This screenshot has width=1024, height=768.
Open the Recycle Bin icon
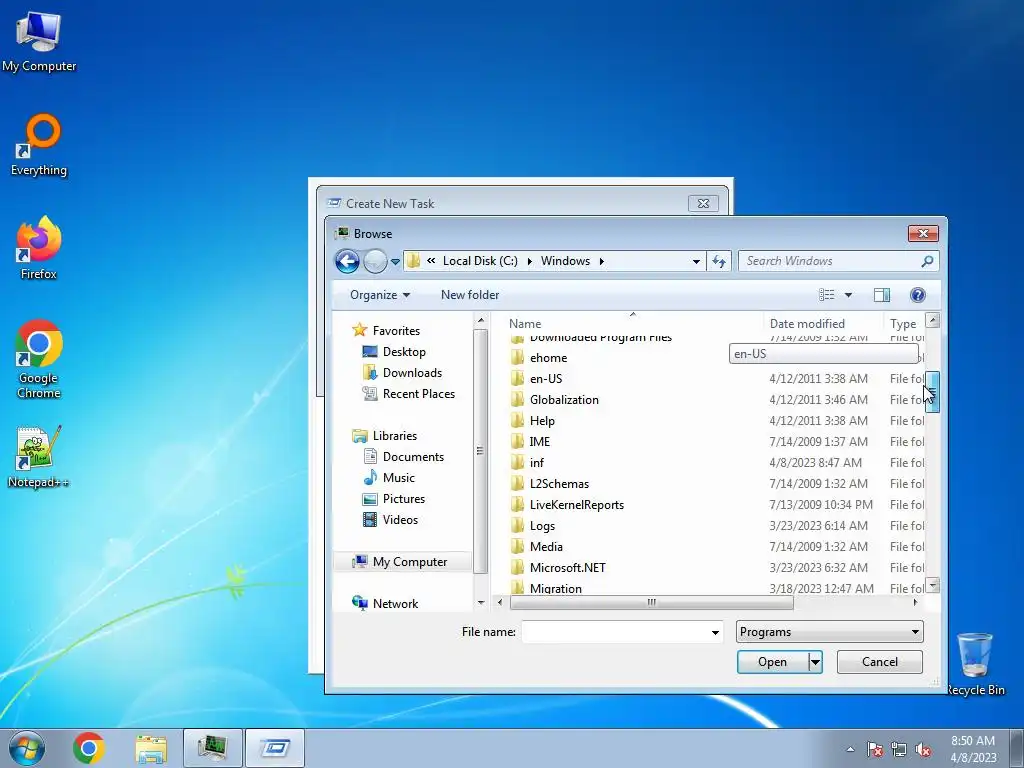pyautogui.click(x=975, y=664)
